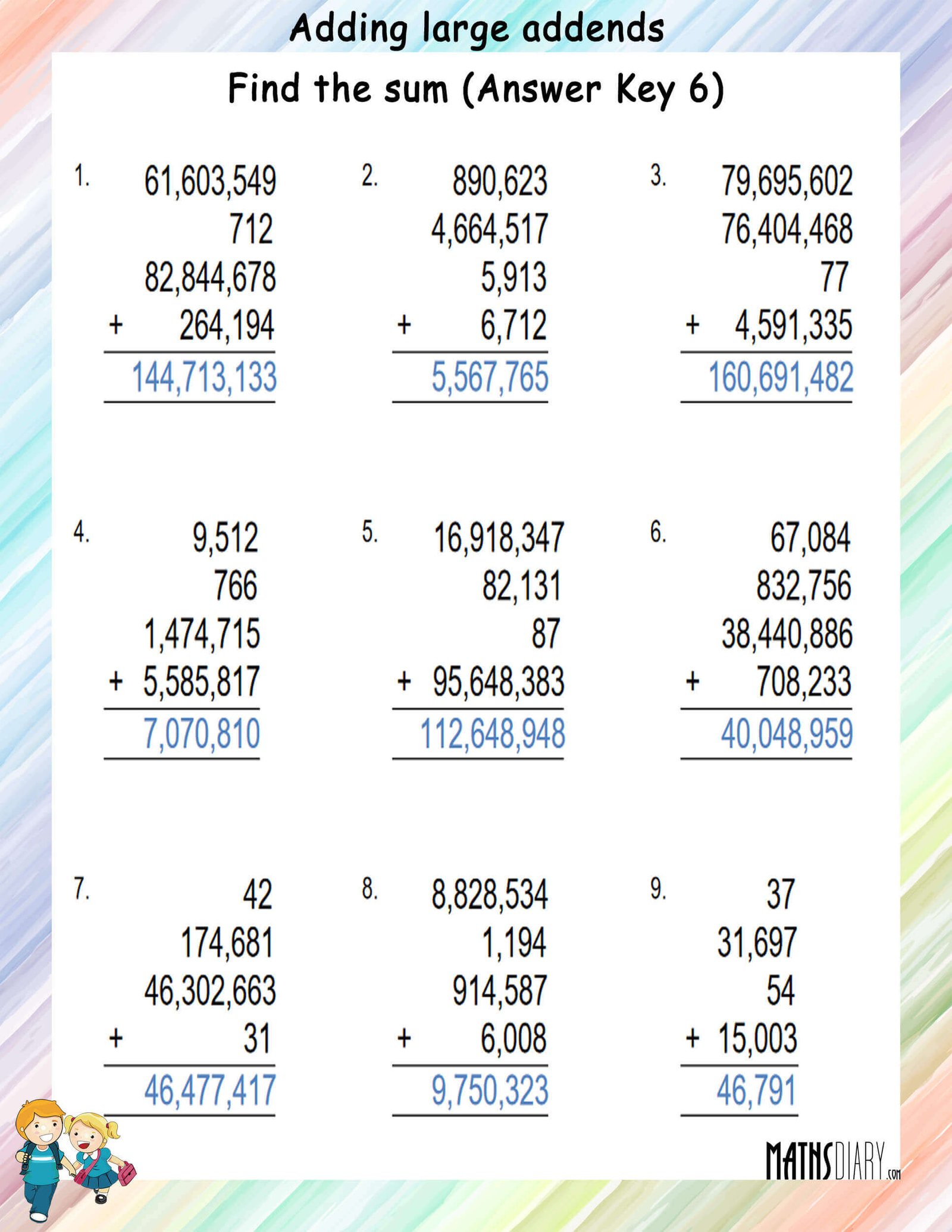Select the answer 46,477,417
The image size is (952, 1232).
click(x=209, y=1090)
